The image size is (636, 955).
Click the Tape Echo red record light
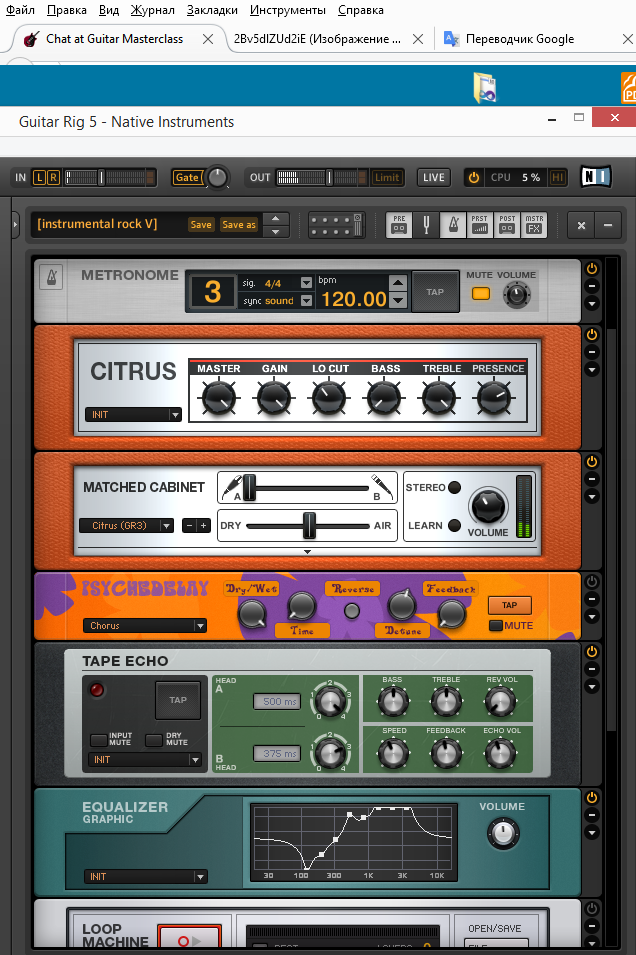[97, 689]
